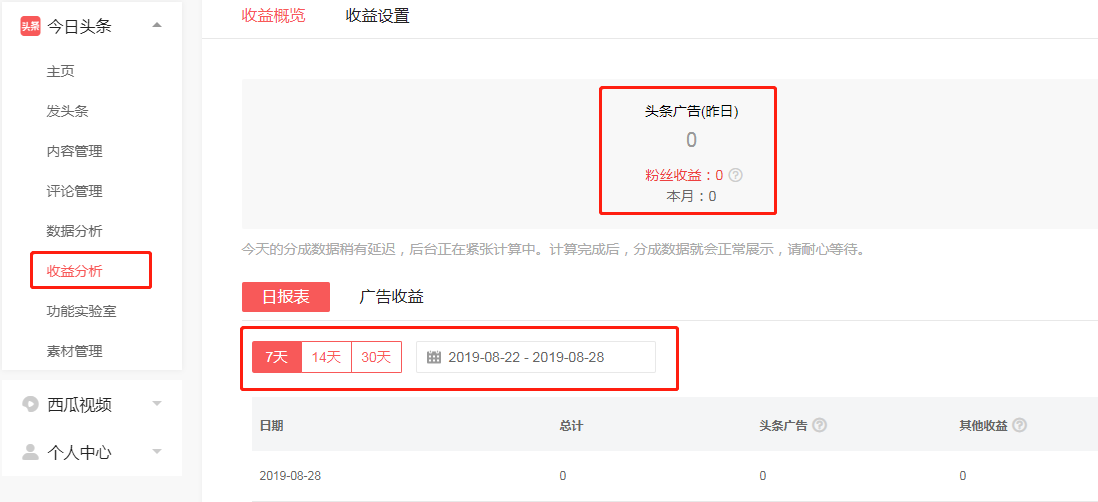Select the 7天 range option
This screenshot has width=1098, height=502.
276,357
